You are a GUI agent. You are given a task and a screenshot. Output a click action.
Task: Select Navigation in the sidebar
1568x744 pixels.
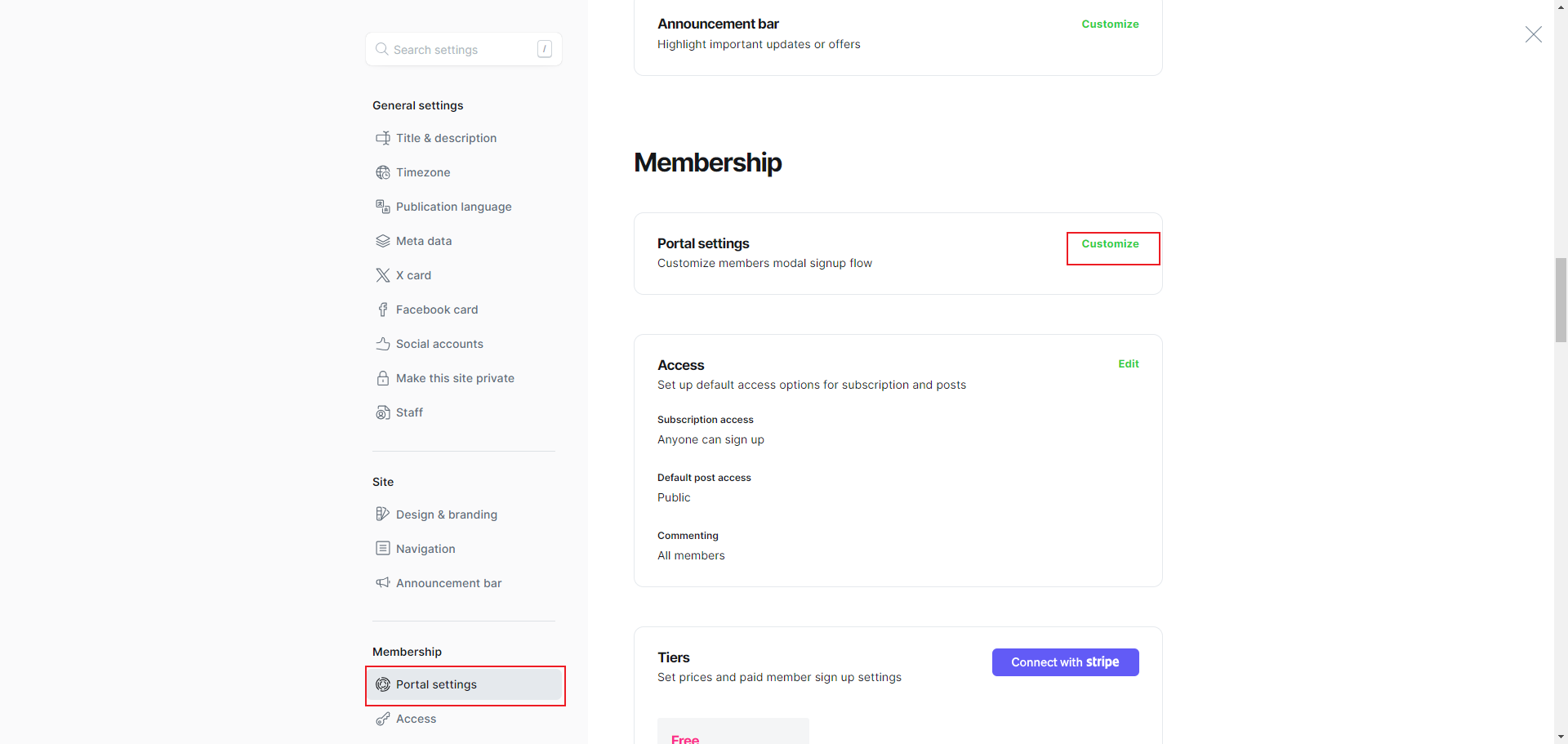425,549
